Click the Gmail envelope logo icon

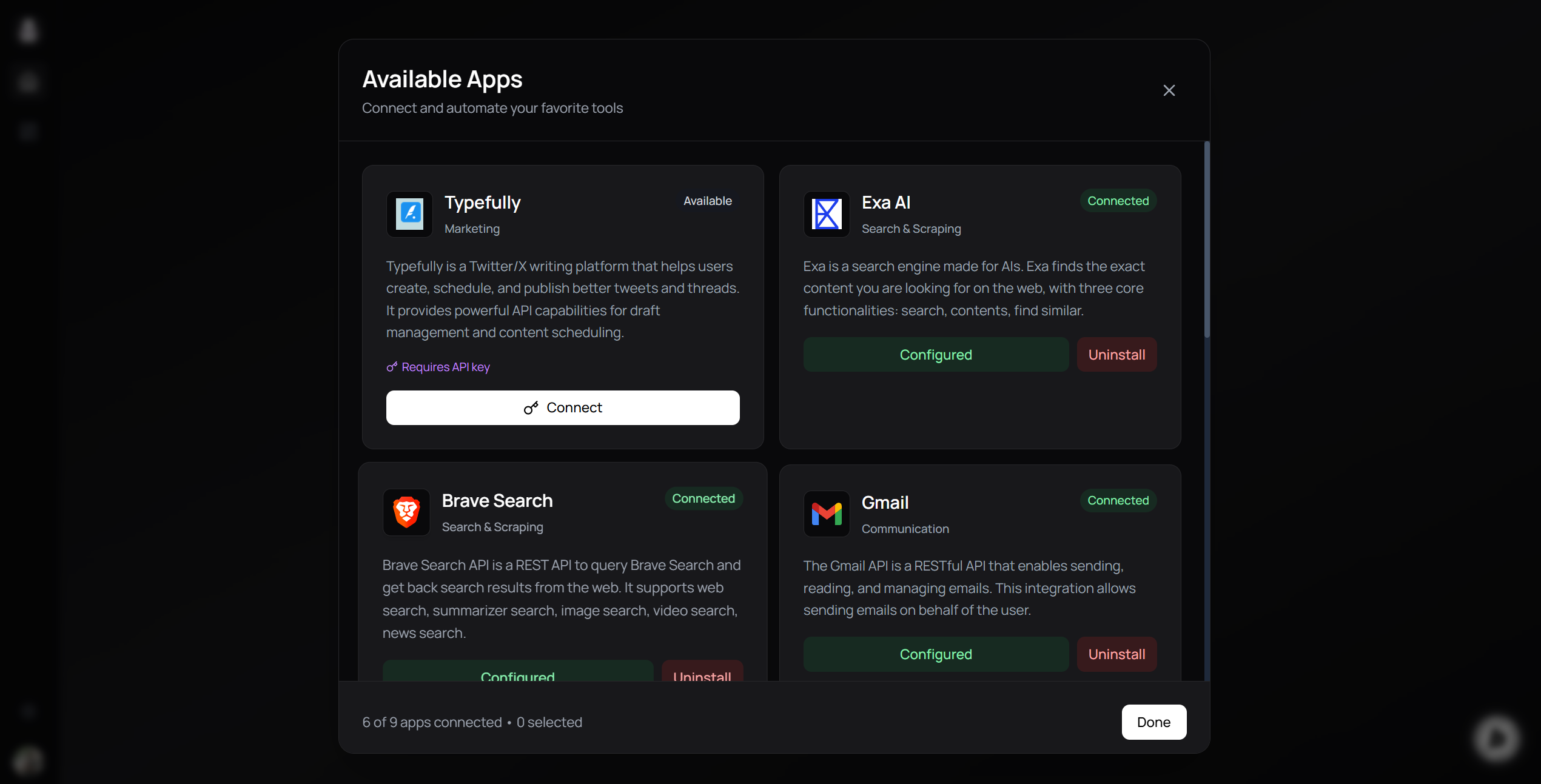coord(827,514)
